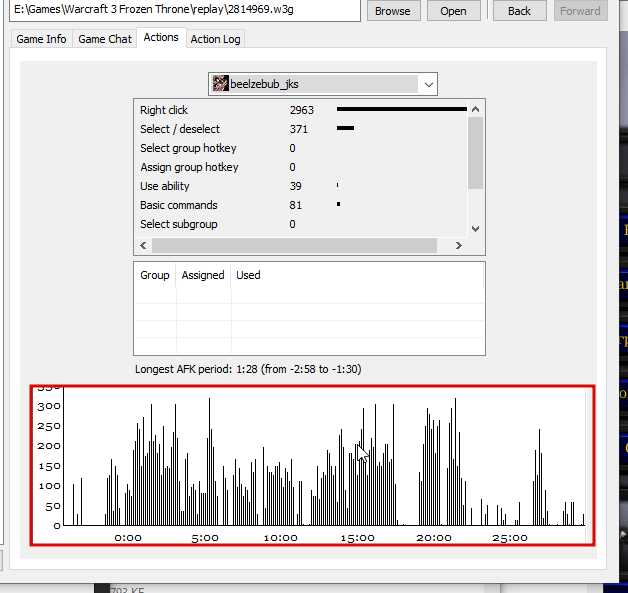Select the Assign group hotkey row
Viewport: 628px width, 593px height.
(301, 167)
